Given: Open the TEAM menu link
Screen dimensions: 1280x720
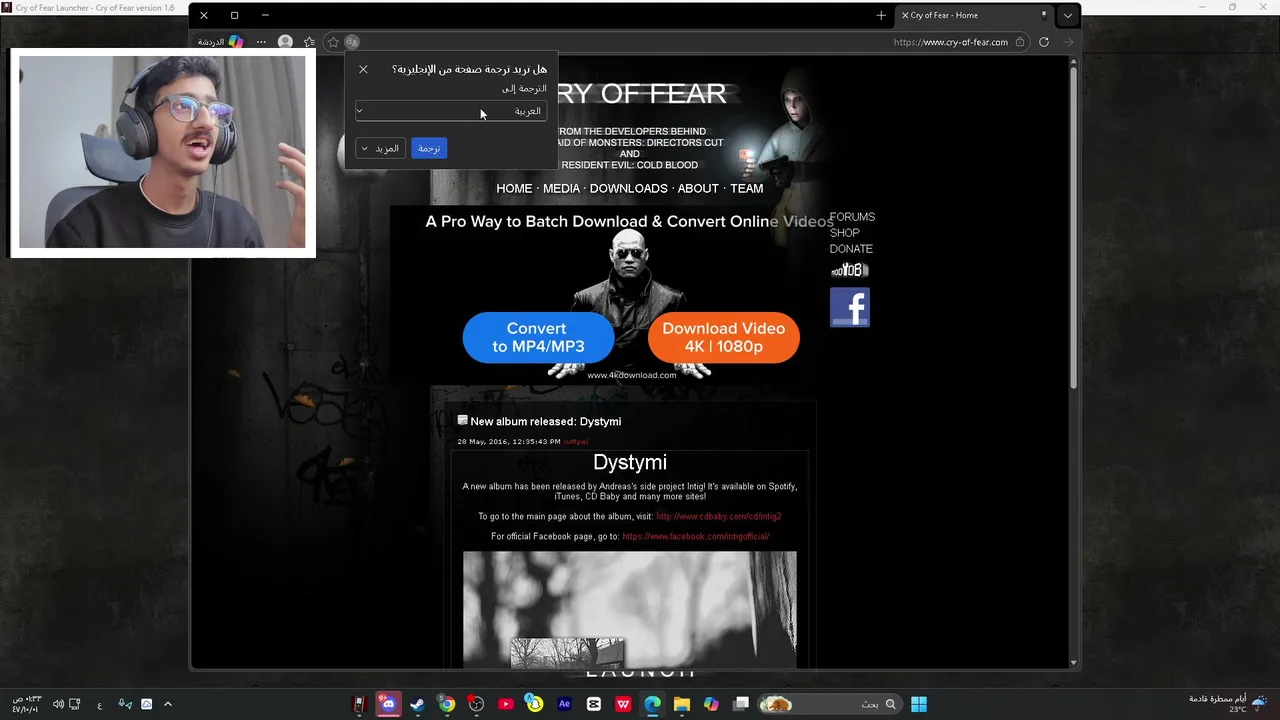Looking at the screenshot, I should [x=746, y=188].
